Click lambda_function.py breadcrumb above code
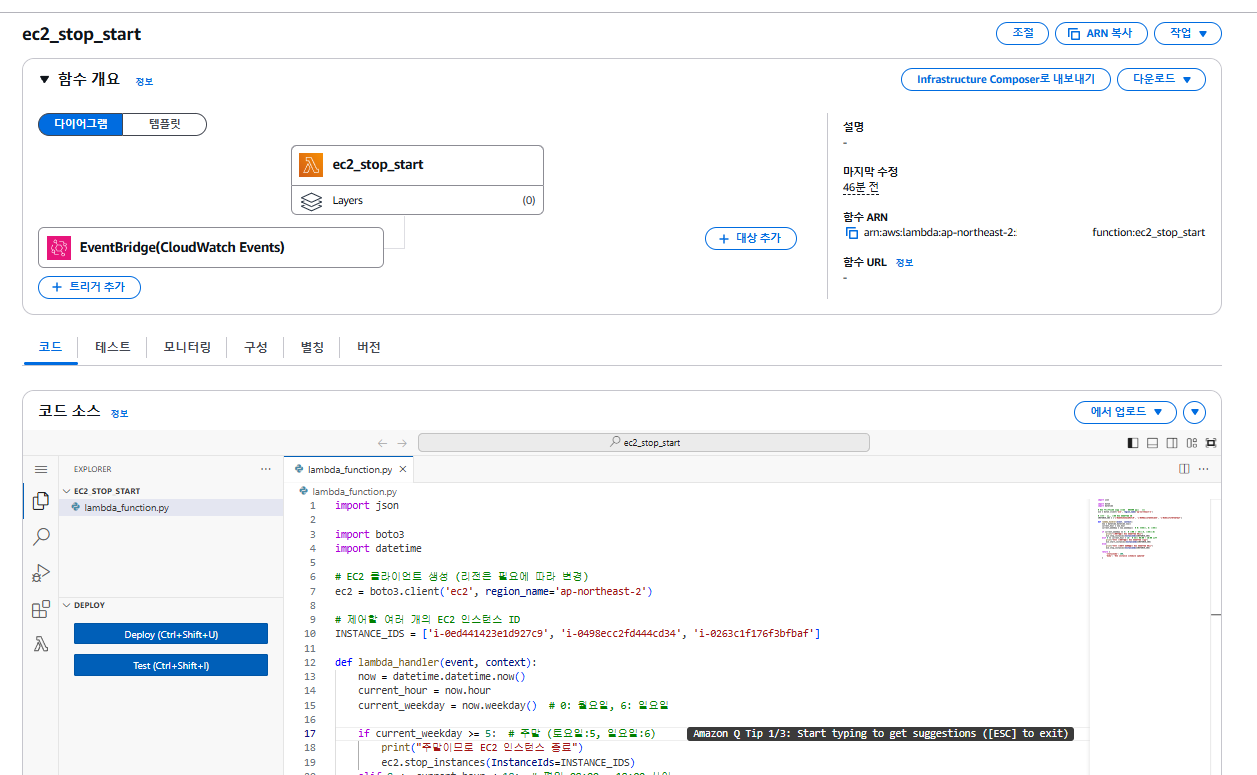 click(x=354, y=491)
